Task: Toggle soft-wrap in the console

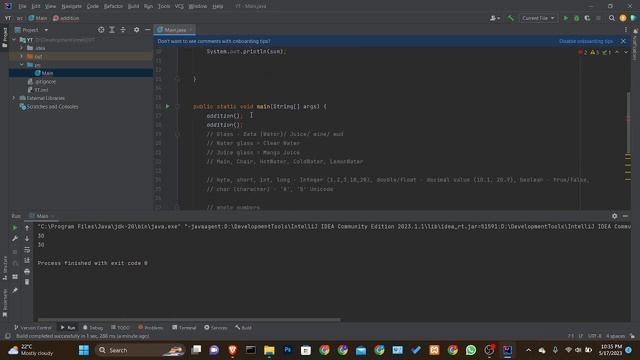Action: click(27, 249)
